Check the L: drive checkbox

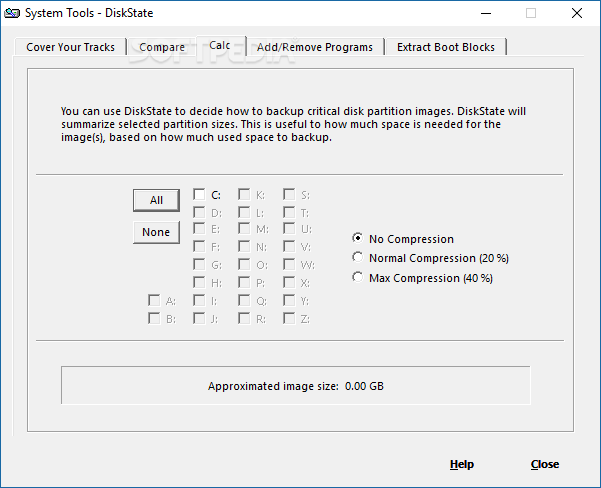(244, 212)
